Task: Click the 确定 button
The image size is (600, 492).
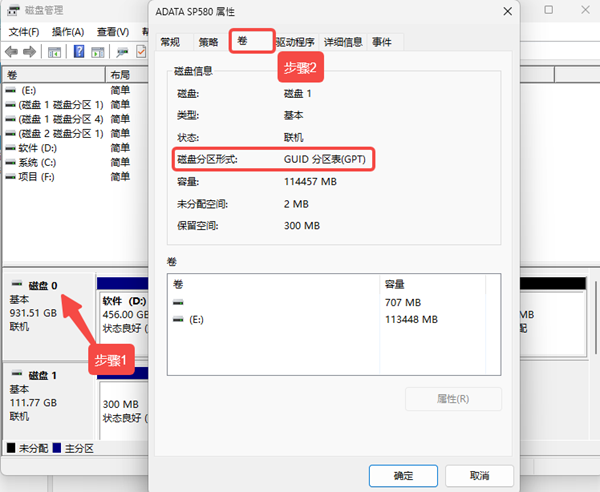Action: click(x=403, y=476)
